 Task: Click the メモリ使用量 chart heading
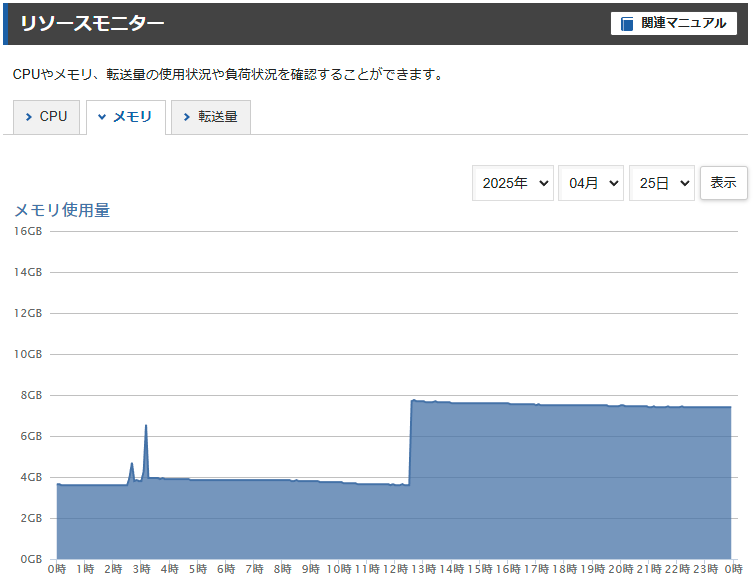[62, 210]
